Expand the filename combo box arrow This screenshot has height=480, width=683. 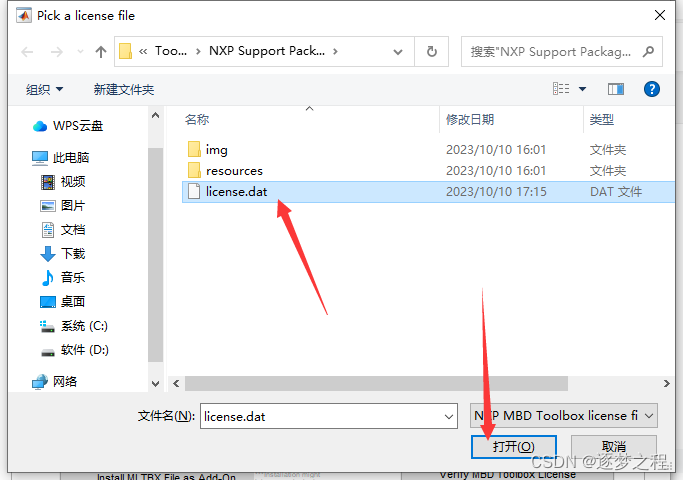pos(449,416)
